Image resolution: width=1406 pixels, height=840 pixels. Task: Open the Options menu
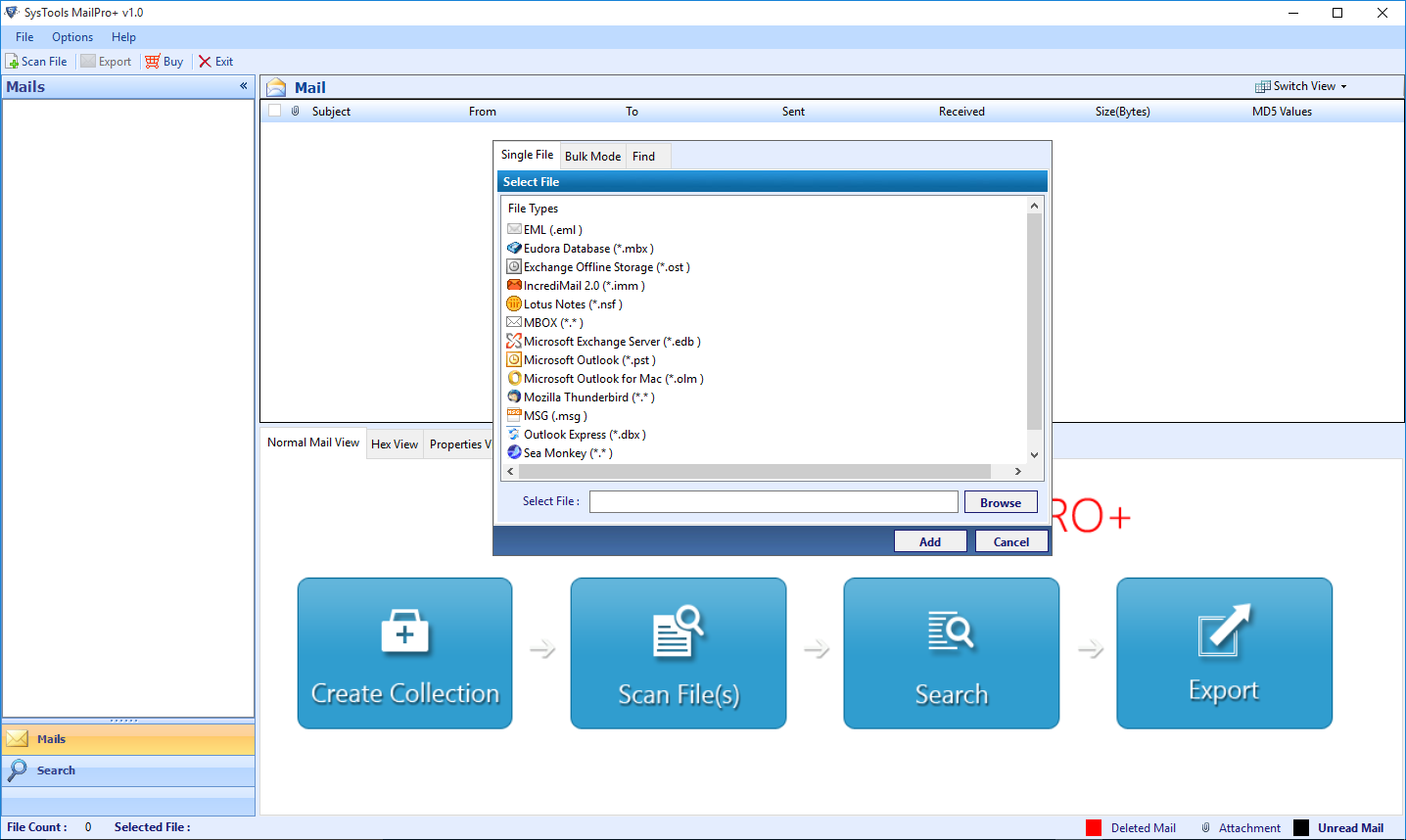pos(72,37)
